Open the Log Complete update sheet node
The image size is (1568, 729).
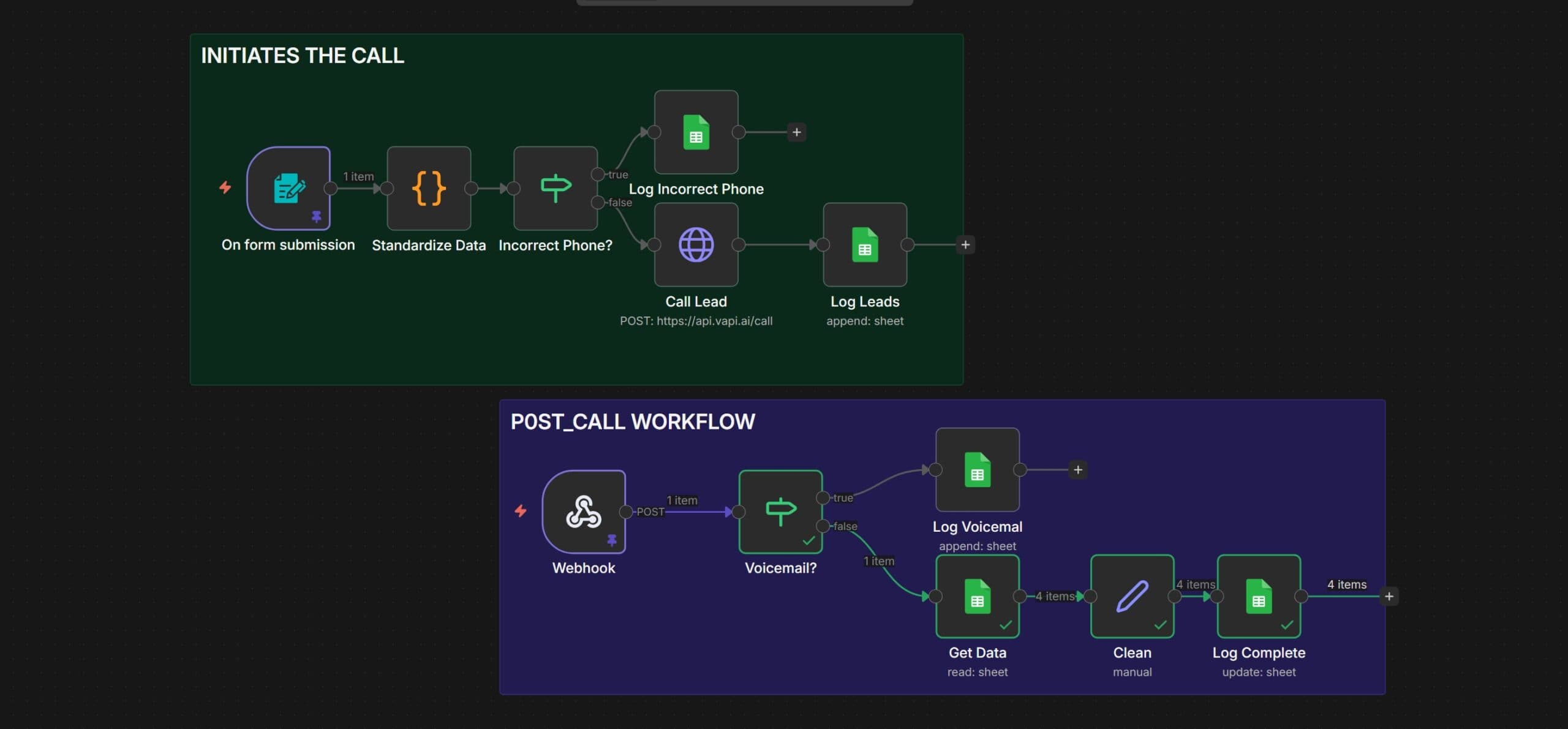1258,596
